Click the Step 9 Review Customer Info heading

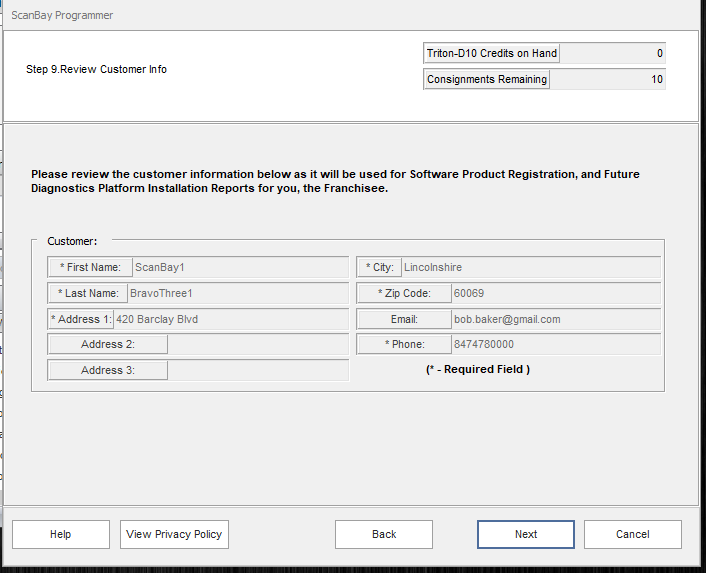(x=96, y=70)
